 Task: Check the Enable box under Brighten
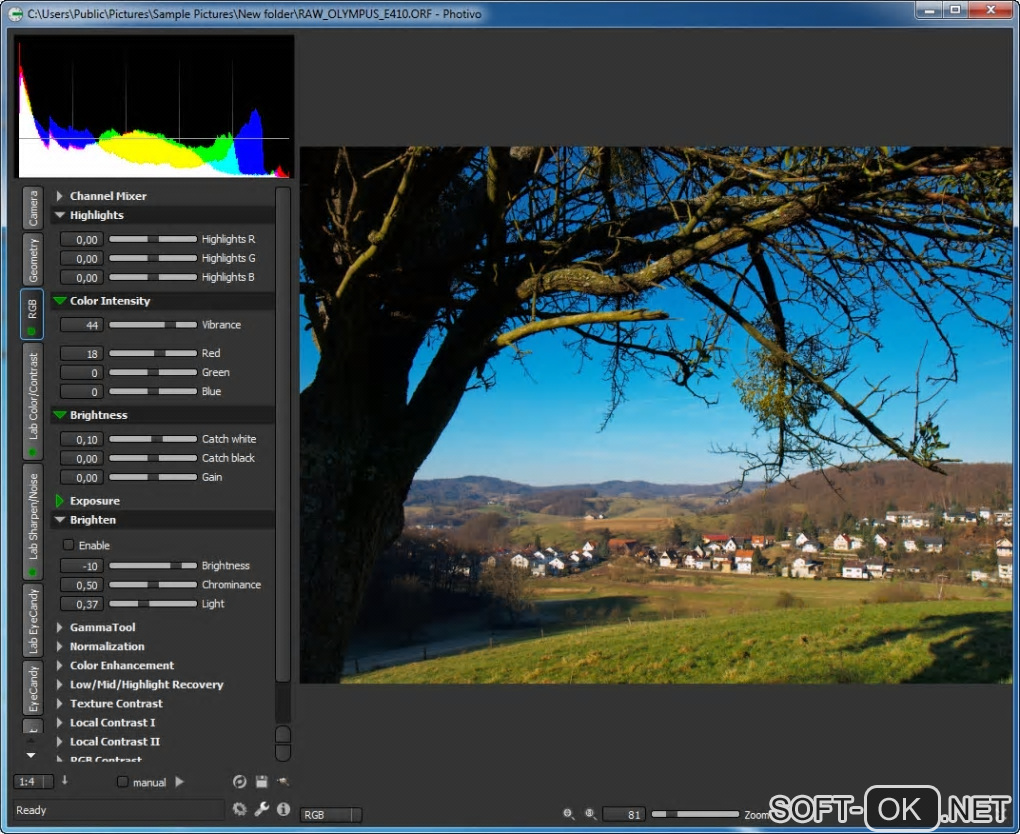[68, 545]
